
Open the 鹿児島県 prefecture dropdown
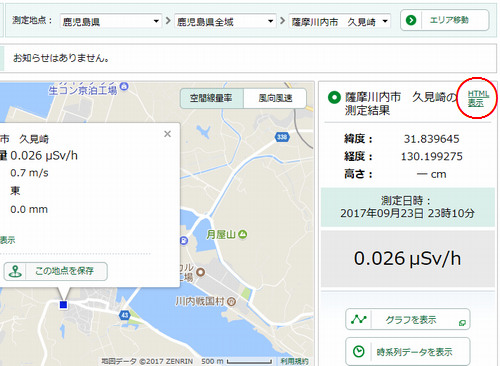coord(111,22)
